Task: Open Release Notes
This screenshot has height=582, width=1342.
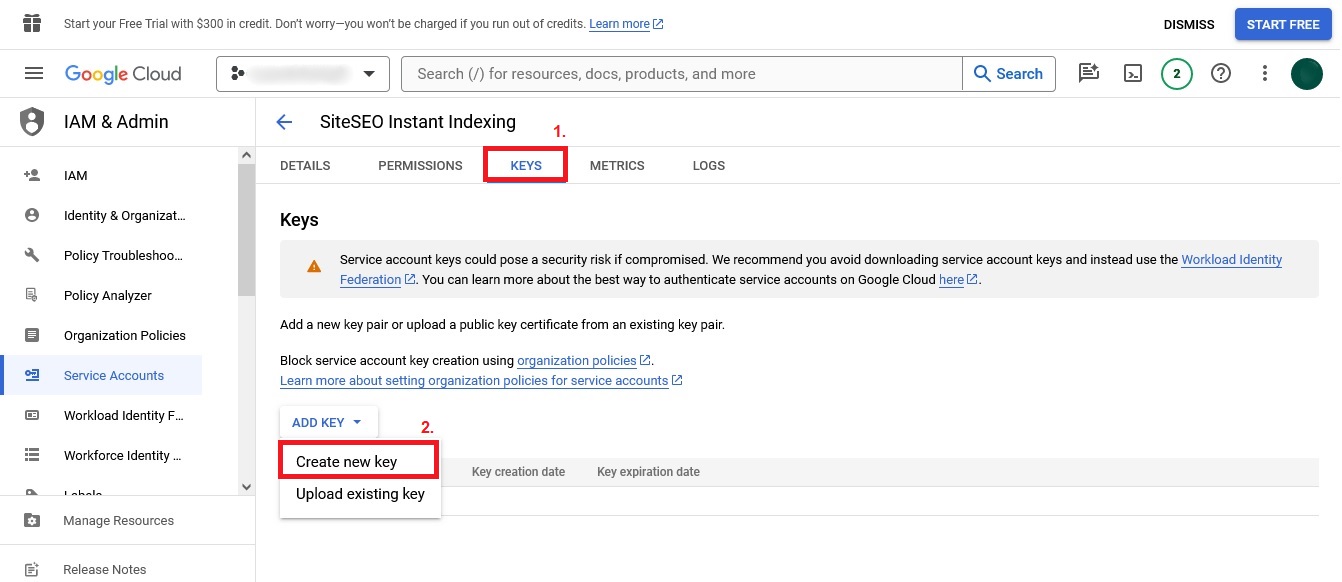Action: tap(105, 569)
